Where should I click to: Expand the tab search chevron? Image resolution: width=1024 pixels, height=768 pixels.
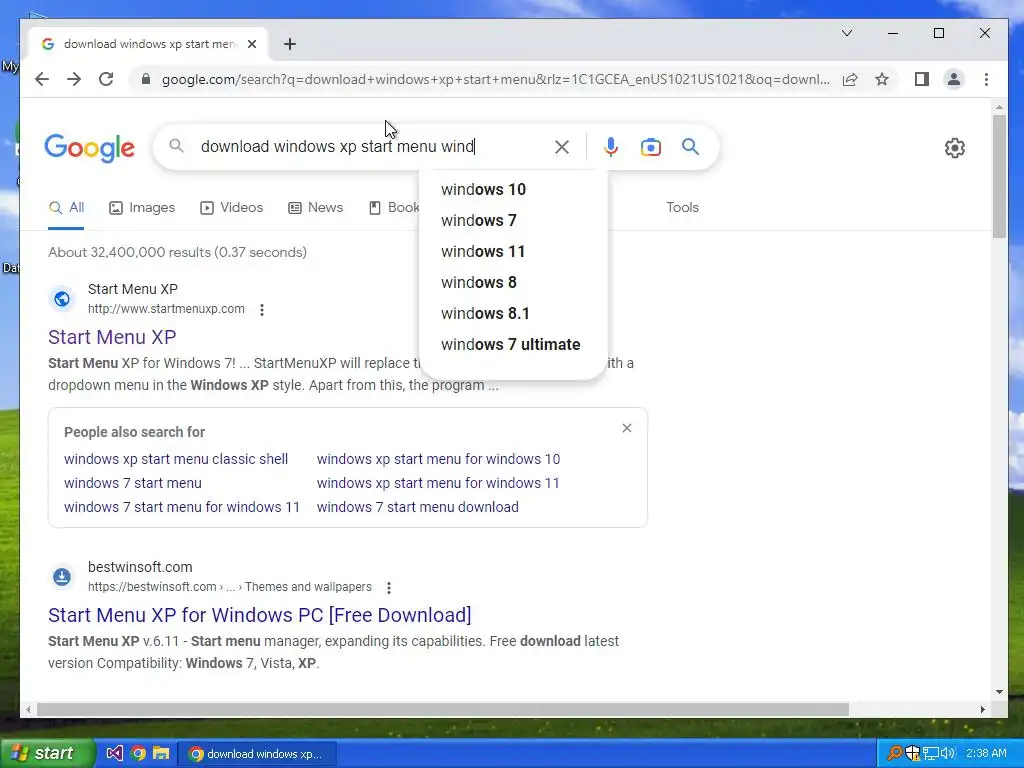(847, 33)
